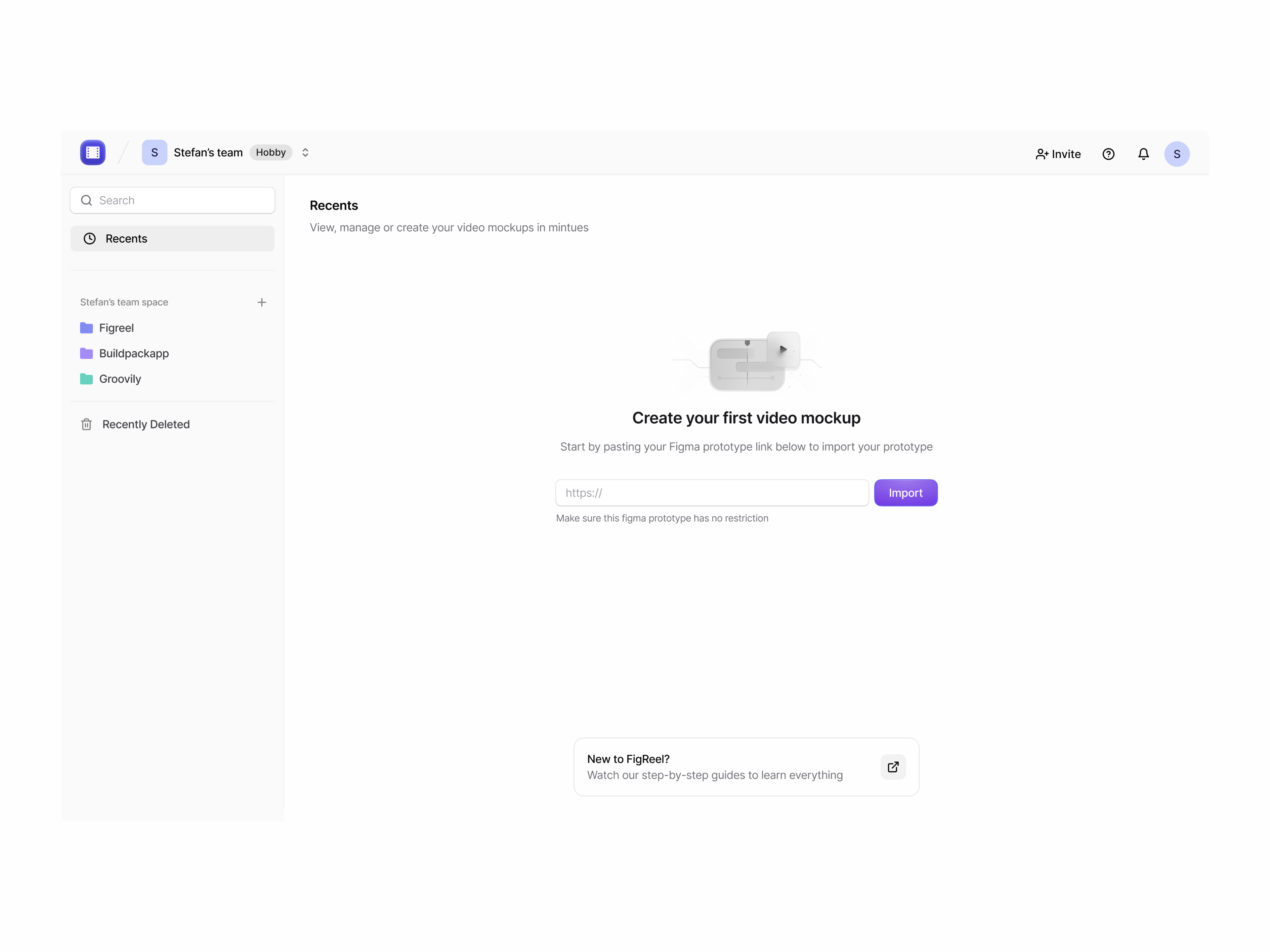Open Recently Deleted
Image resolution: width=1270 pixels, height=952 pixels.
coord(146,424)
